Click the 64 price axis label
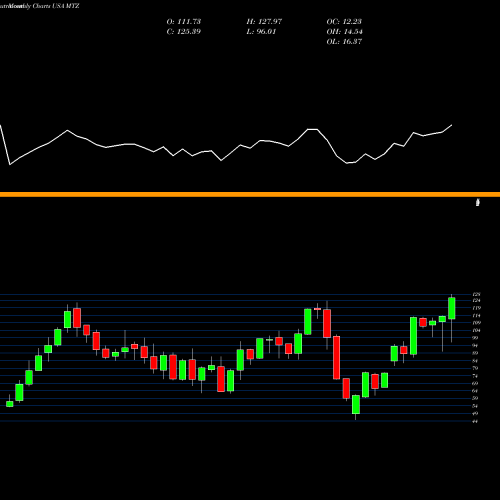This screenshot has width=500, height=500. [475, 391]
